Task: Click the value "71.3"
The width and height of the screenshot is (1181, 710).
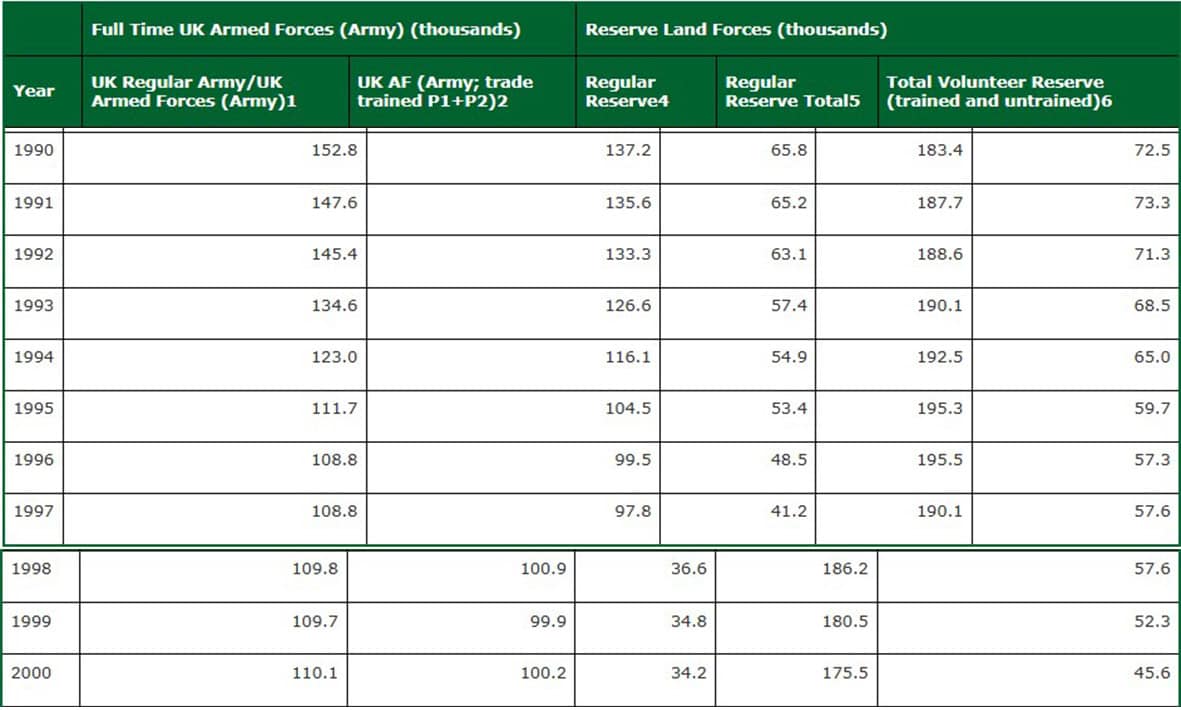Action: 1152,254
